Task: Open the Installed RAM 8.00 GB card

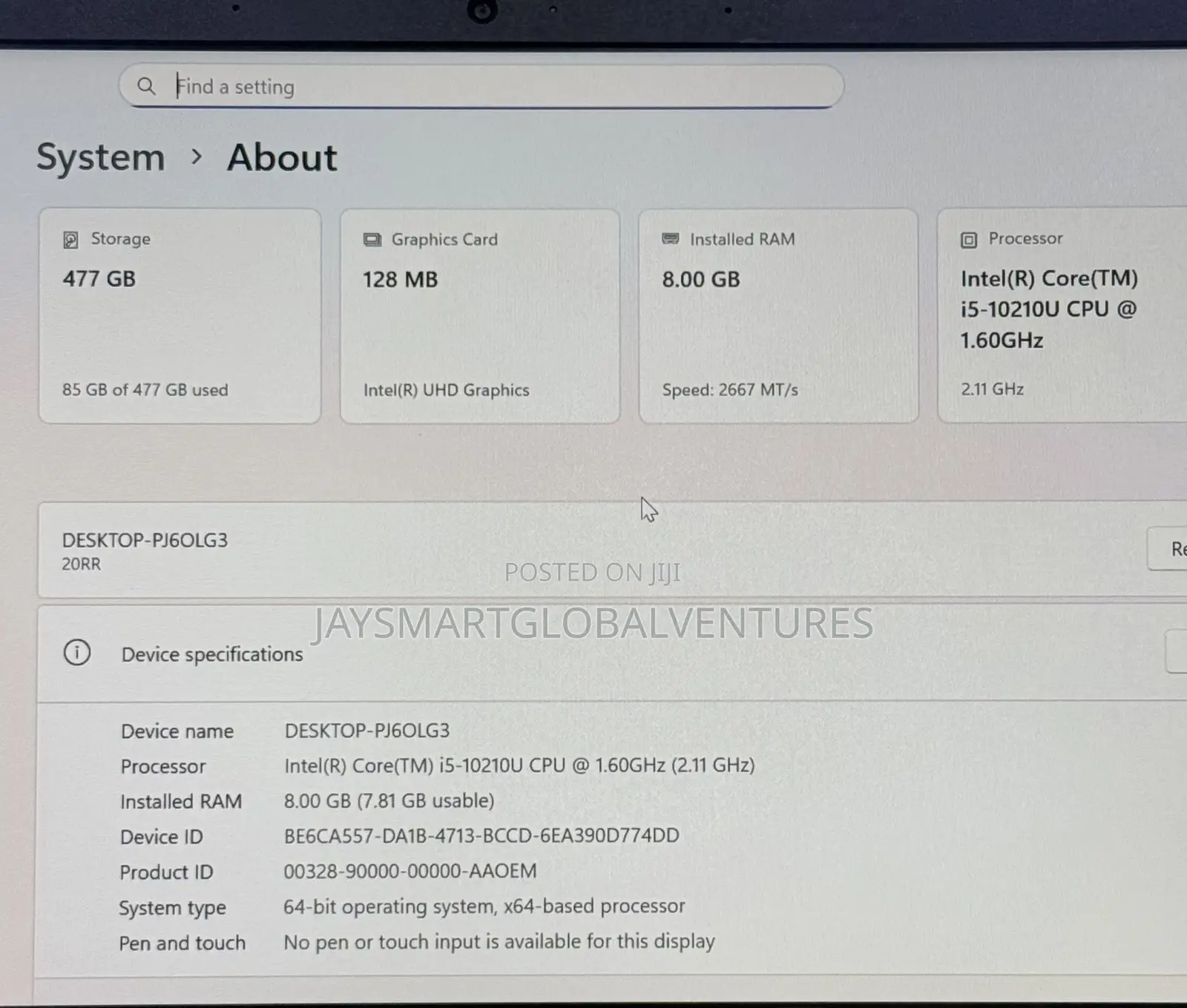Action: tap(778, 316)
